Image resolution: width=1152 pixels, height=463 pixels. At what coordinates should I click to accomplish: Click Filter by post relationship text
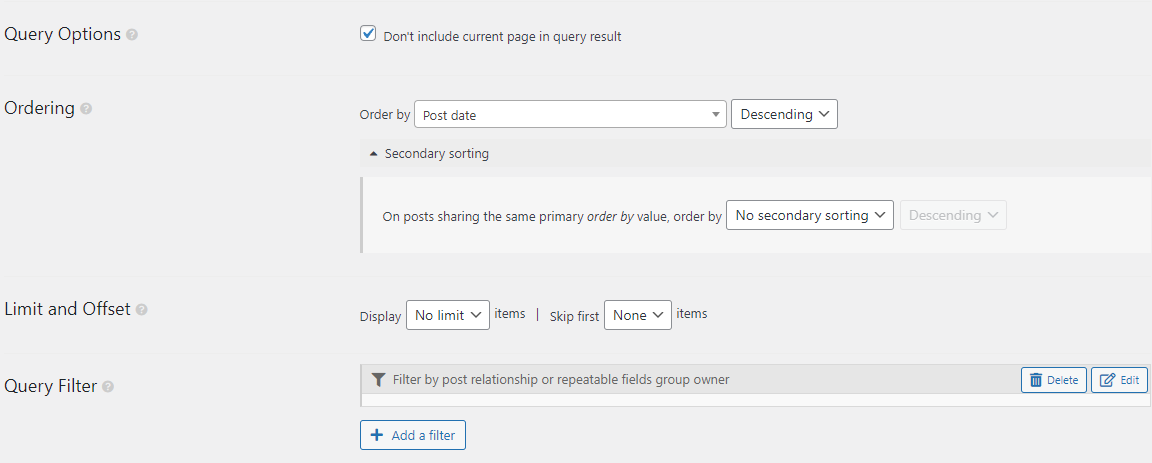[x=561, y=380]
